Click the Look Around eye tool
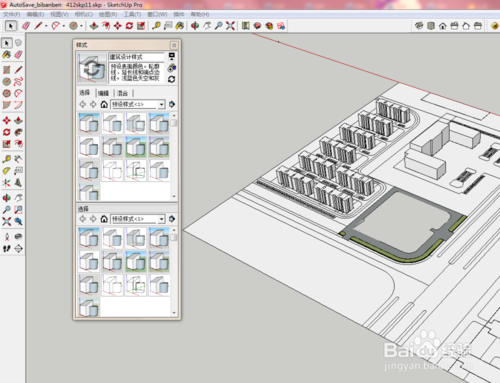Viewport: 500px width, 383px height. 18,237
